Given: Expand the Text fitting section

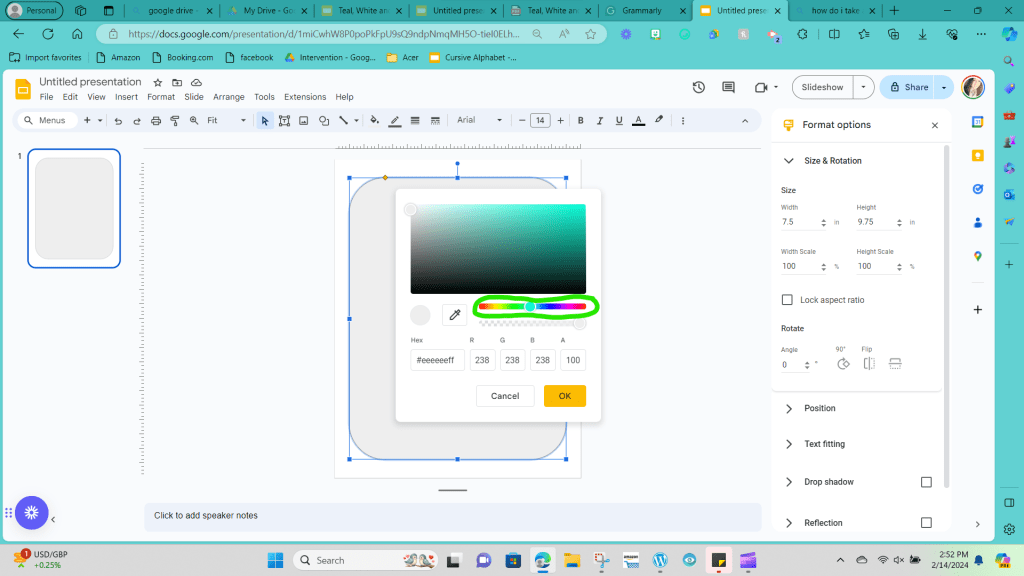Looking at the screenshot, I should (824, 444).
